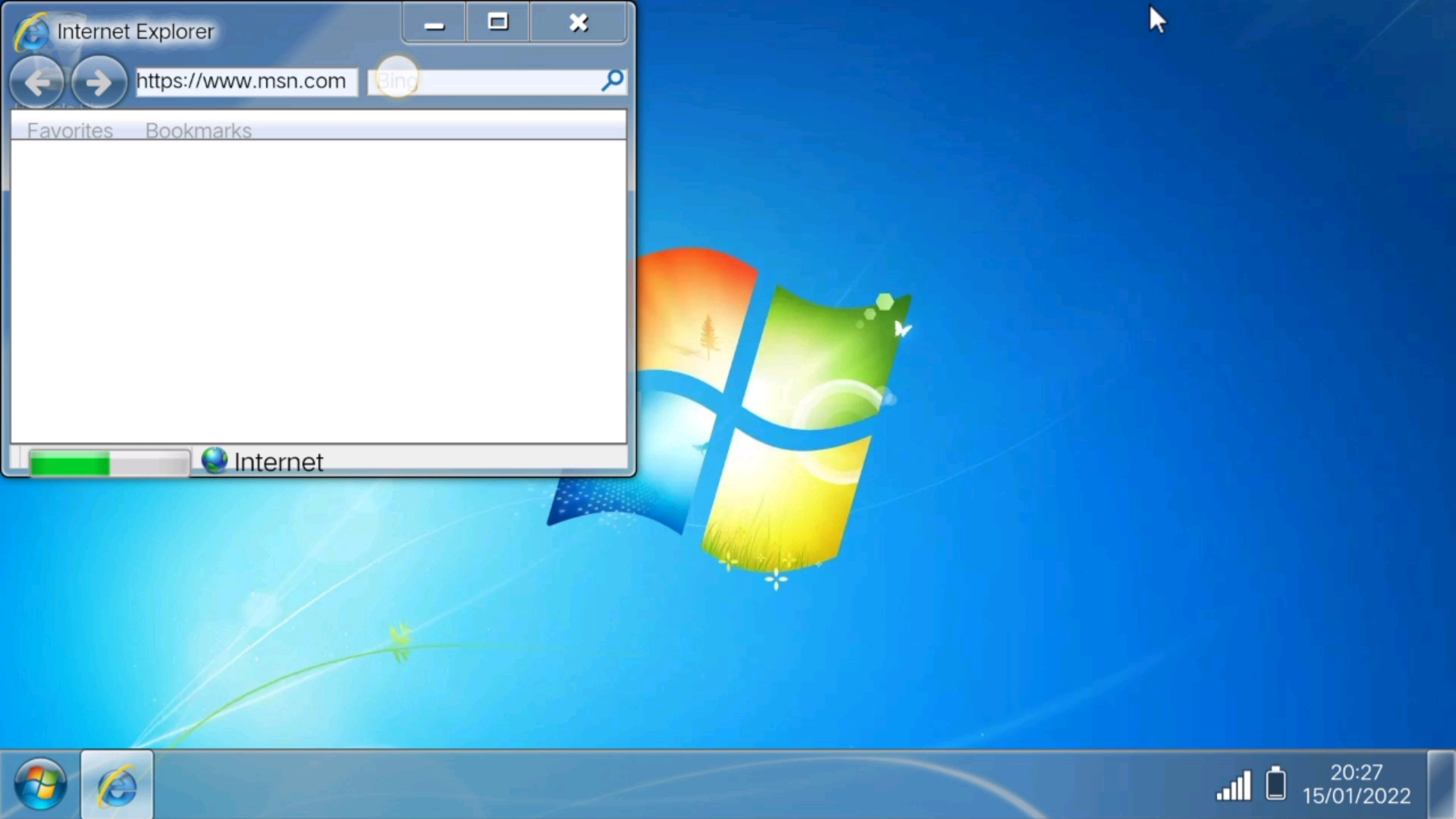Click Internet Explorer taskbar icon
The image size is (1456, 819).
click(x=117, y=786)
